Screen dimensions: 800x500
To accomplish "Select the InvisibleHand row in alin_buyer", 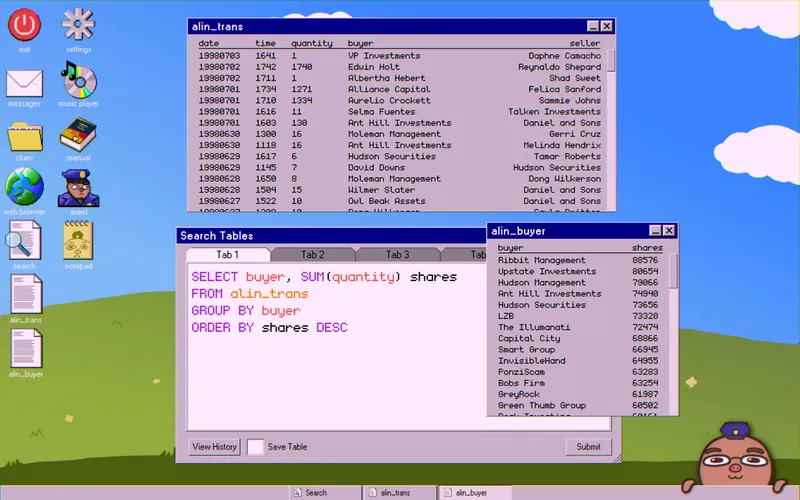I will [579, 361].
